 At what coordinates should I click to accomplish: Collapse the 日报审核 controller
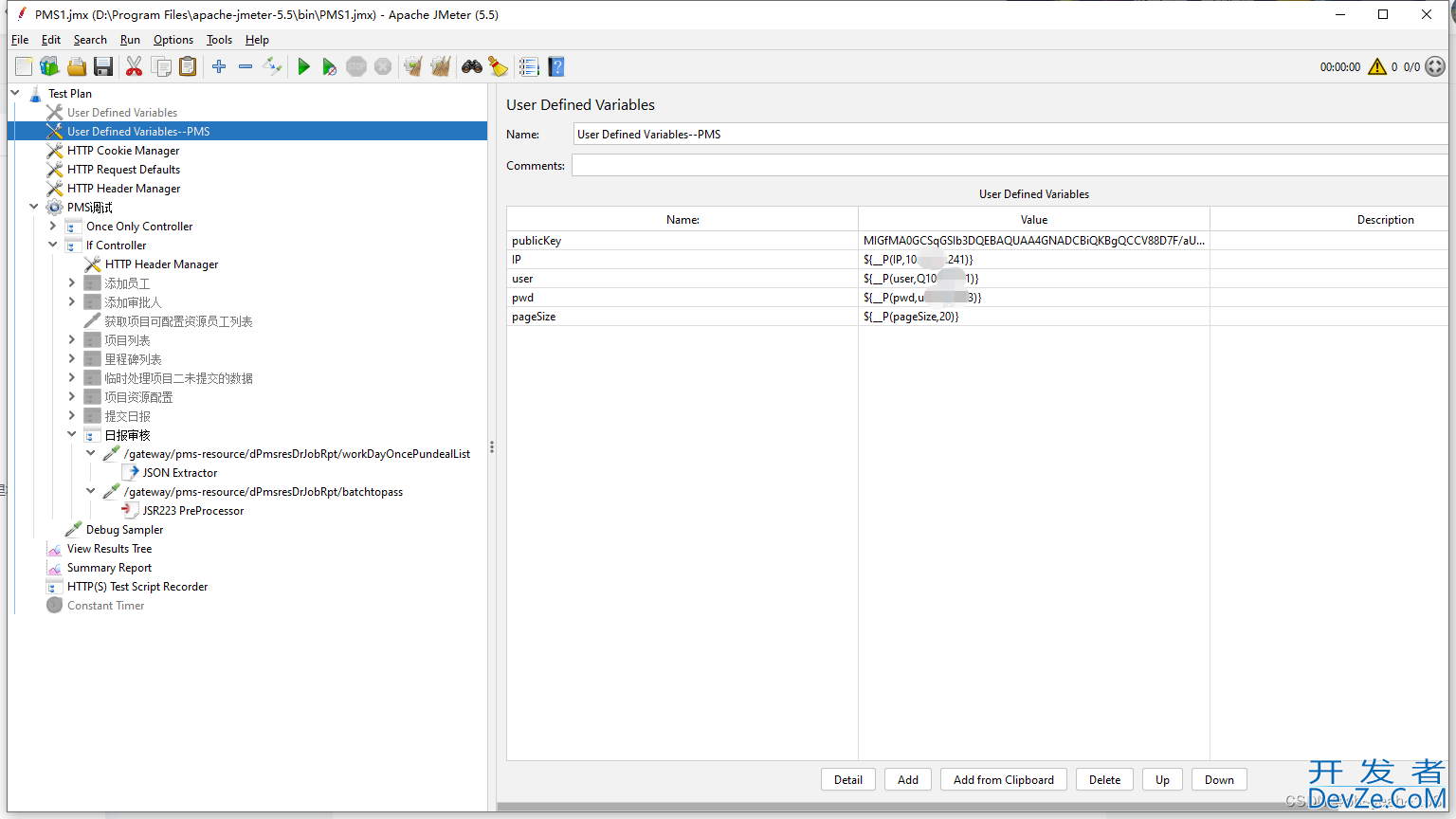coord(72,434)
